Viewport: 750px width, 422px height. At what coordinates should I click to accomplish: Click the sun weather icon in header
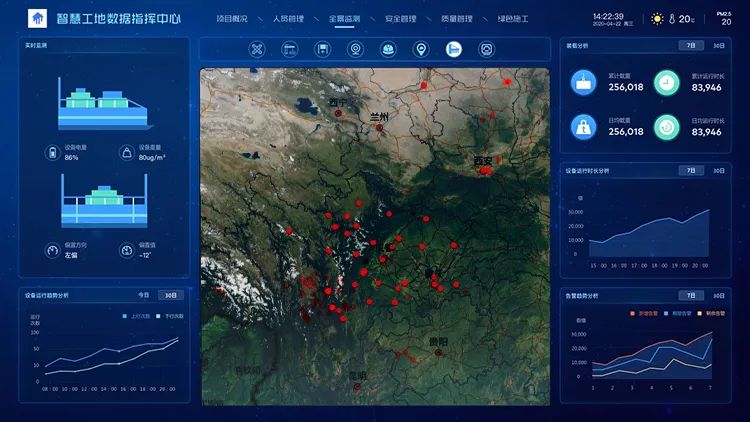[x=657, y=18]
